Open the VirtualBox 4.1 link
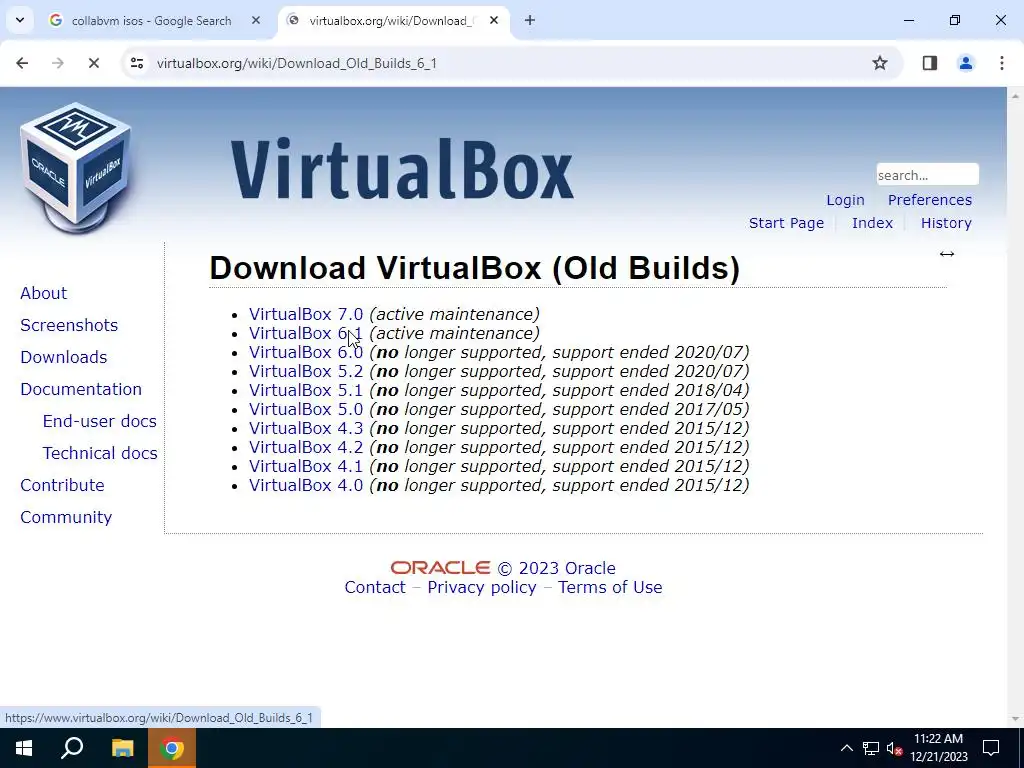 (306, 466)
